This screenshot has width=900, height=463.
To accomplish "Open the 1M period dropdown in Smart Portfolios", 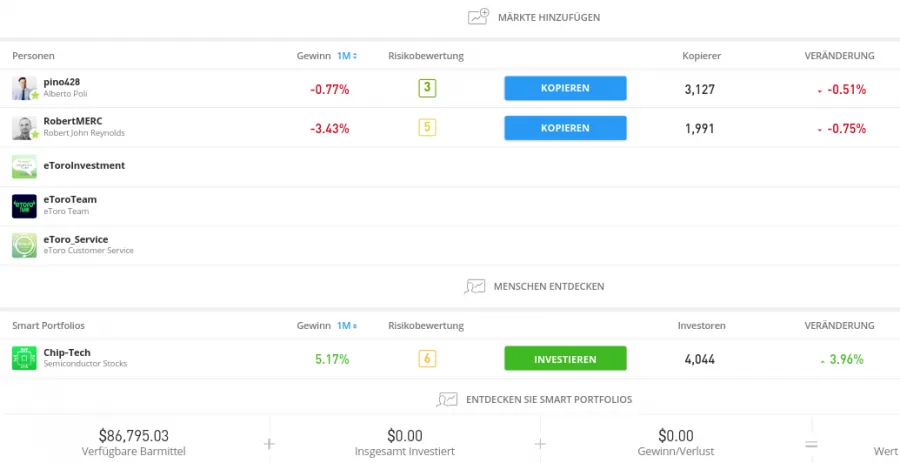I will point(347,325).
